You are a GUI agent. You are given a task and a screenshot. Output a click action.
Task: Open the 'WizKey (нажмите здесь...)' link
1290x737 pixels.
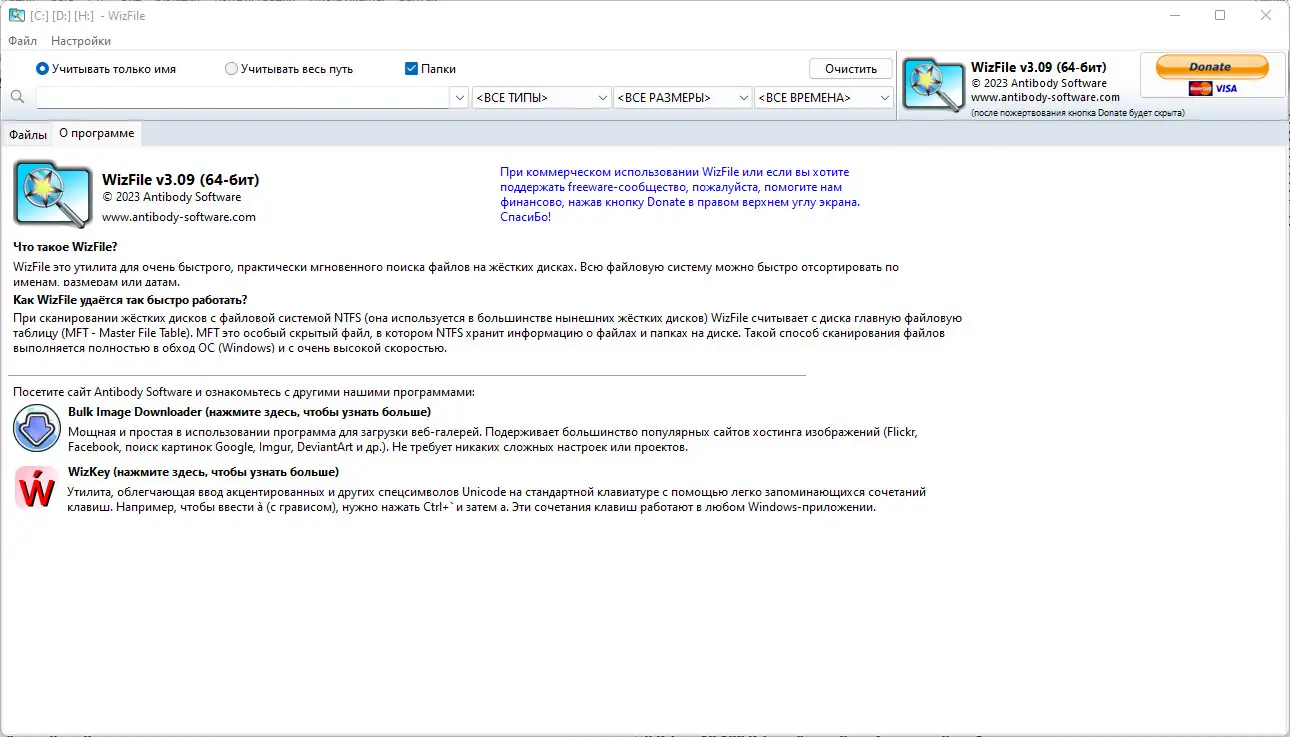tap(204, 472)
